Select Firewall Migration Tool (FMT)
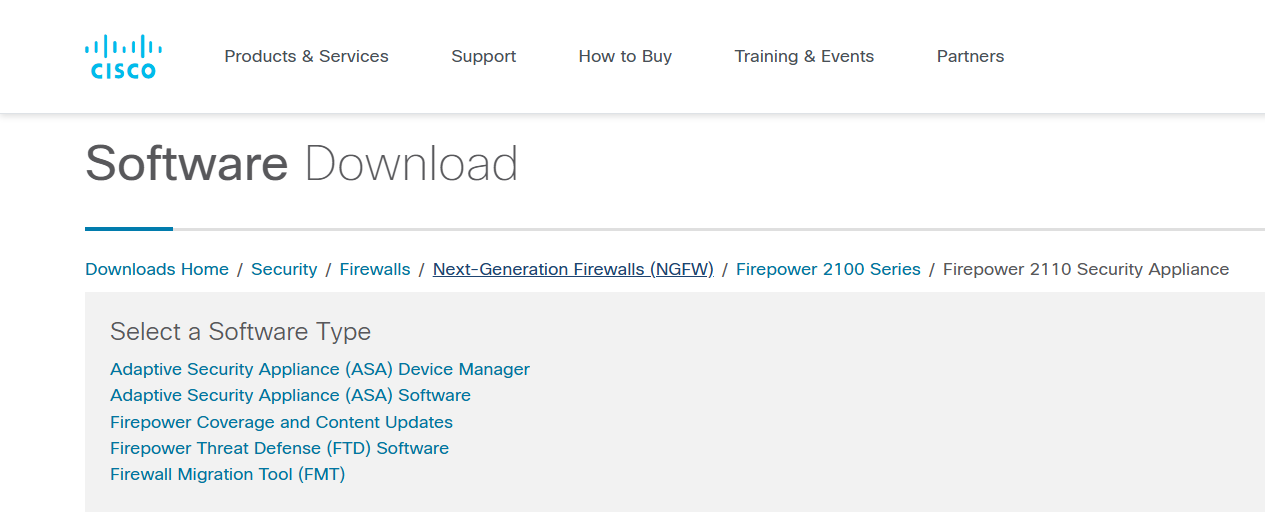Screen dimensions: 1265x513 tap(227, 474)
